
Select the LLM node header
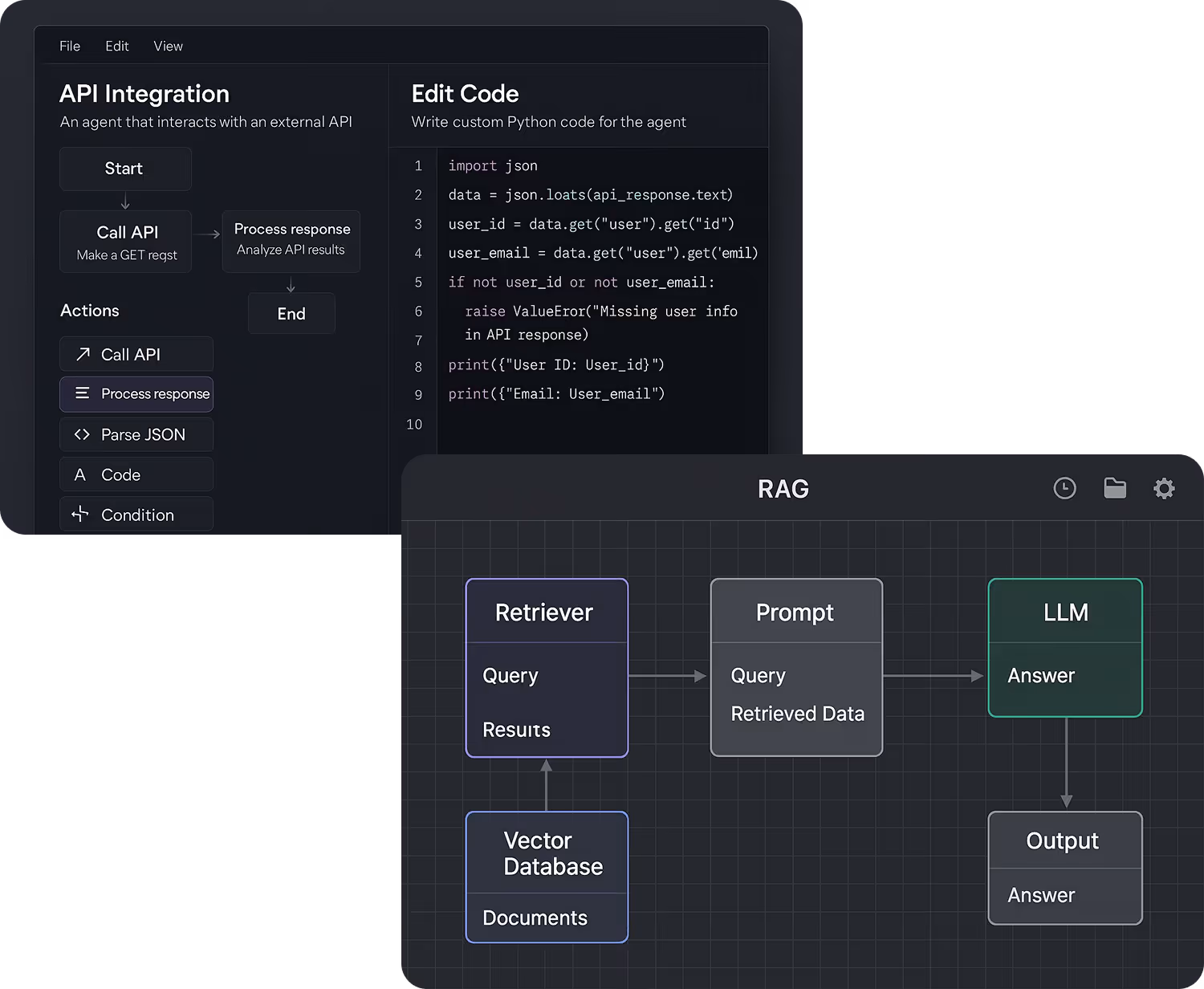point(1065,612)
